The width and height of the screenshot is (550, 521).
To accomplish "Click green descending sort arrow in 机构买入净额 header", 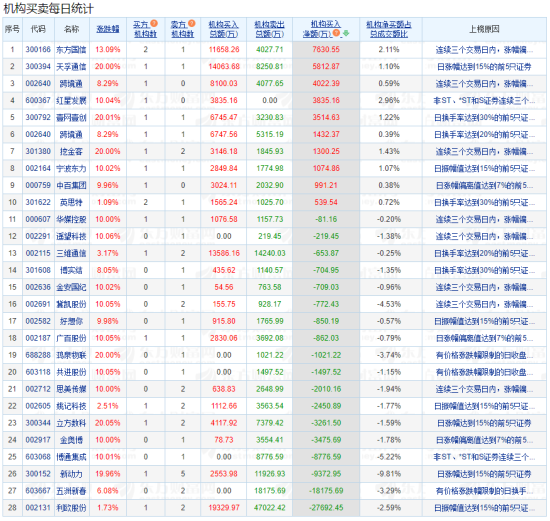I will 346,33.
